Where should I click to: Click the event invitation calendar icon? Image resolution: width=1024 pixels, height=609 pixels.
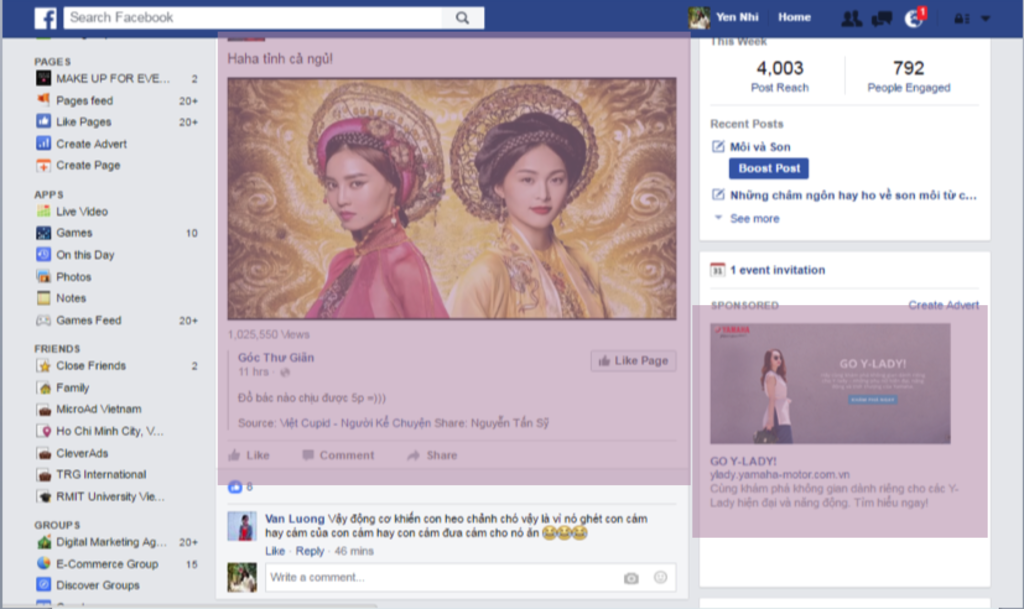click(x=718, y=270)
